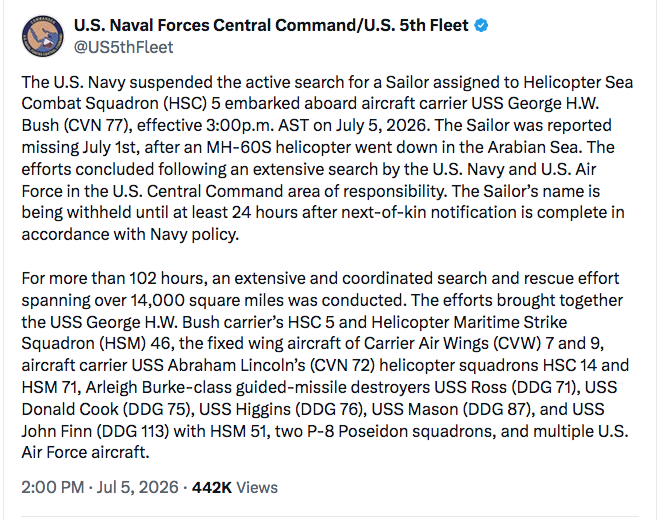Click the blue verified checkmark badge
This screenshot has height=520, width=657.
click(x=481, y=26)
